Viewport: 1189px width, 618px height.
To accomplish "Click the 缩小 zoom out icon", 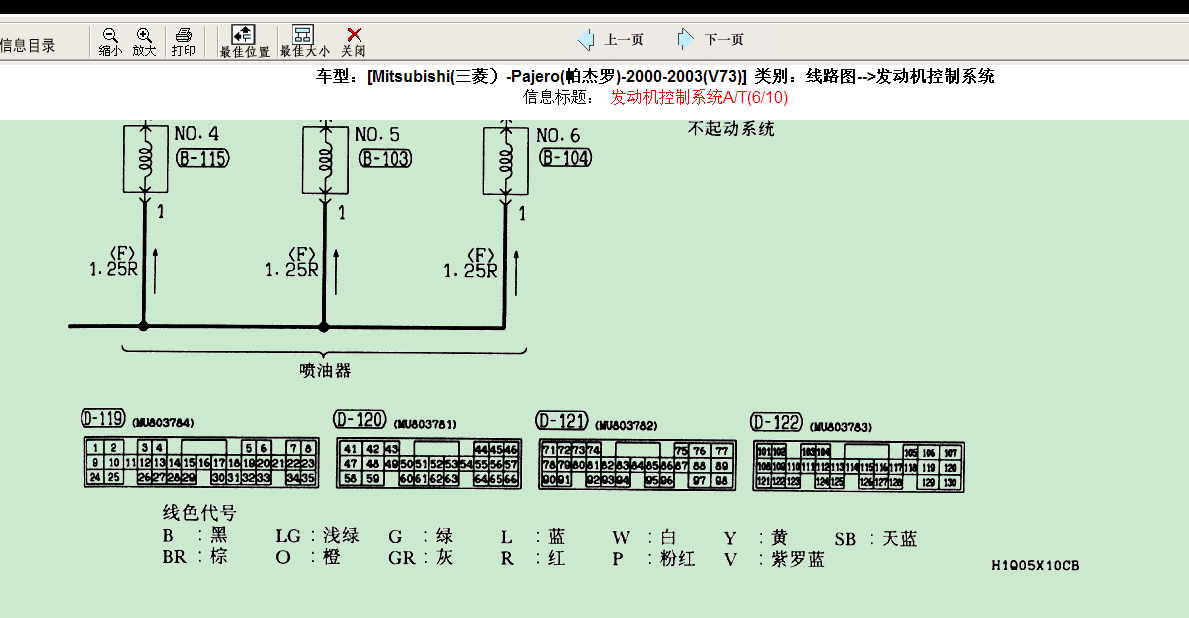I will (110, 42).
